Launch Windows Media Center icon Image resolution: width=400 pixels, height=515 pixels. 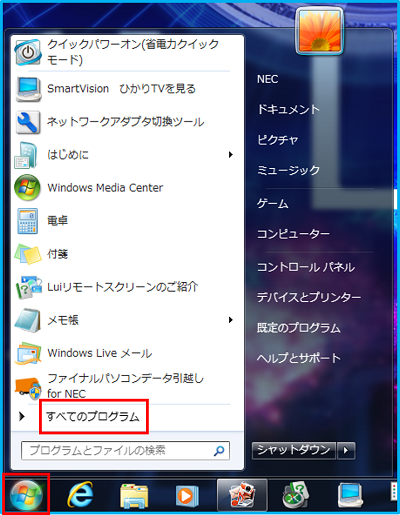[27, 188]
